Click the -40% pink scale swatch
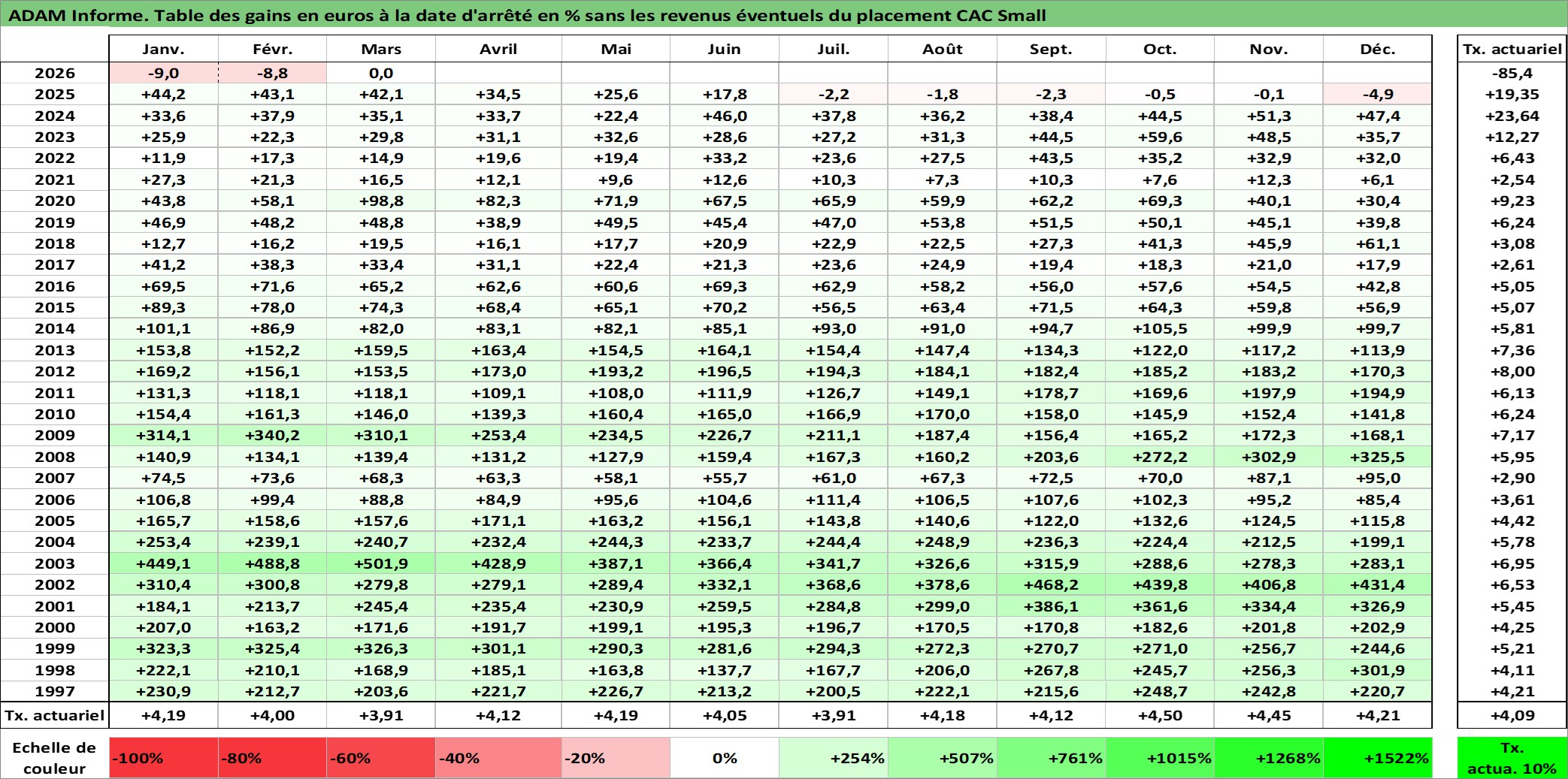This screenshot has width=1568, height=779. tap(498, 758)
